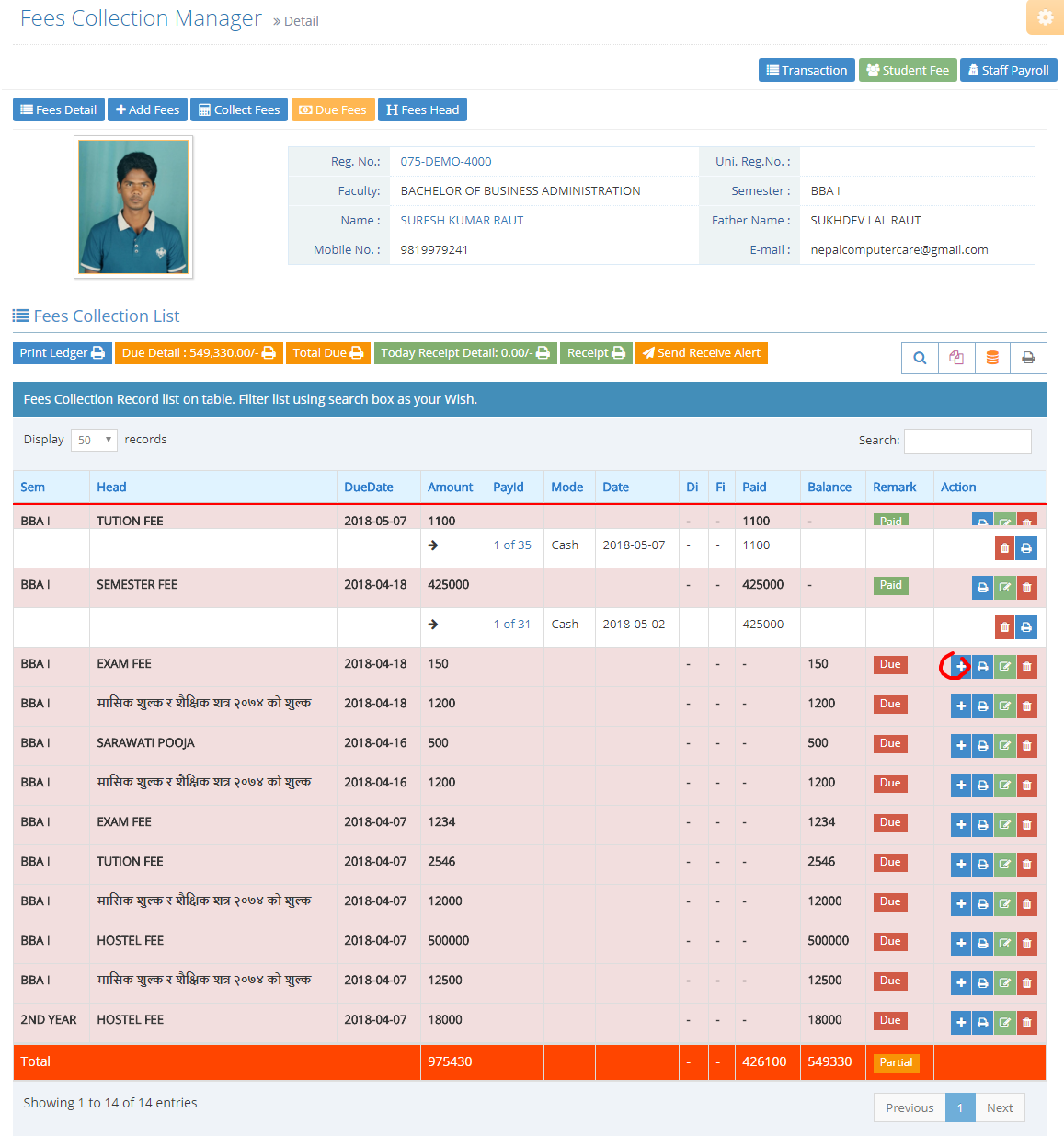The width and height of the screenshot is (1064, 1136).
Task: Click the printer icon in the list toolbar
Action: (1028, 358)
